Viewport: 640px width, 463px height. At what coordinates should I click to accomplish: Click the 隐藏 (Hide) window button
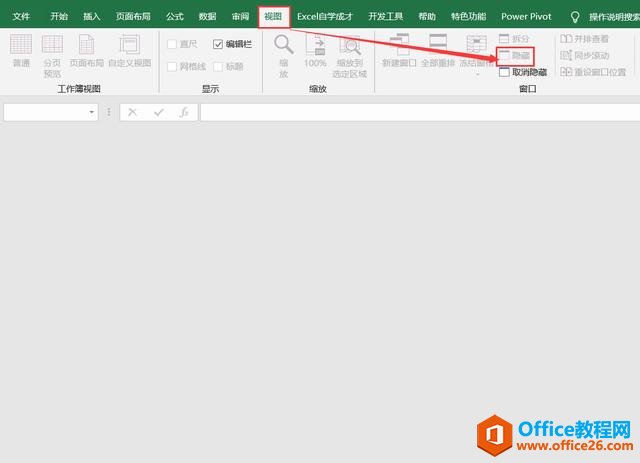click(x=515, y=56)
